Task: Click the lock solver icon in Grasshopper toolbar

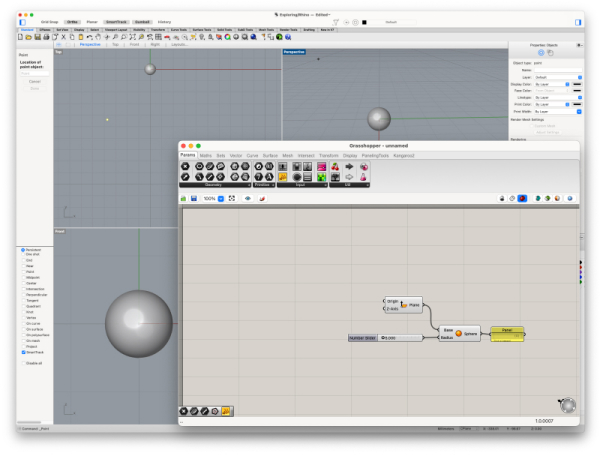Action: click(502, 198)
